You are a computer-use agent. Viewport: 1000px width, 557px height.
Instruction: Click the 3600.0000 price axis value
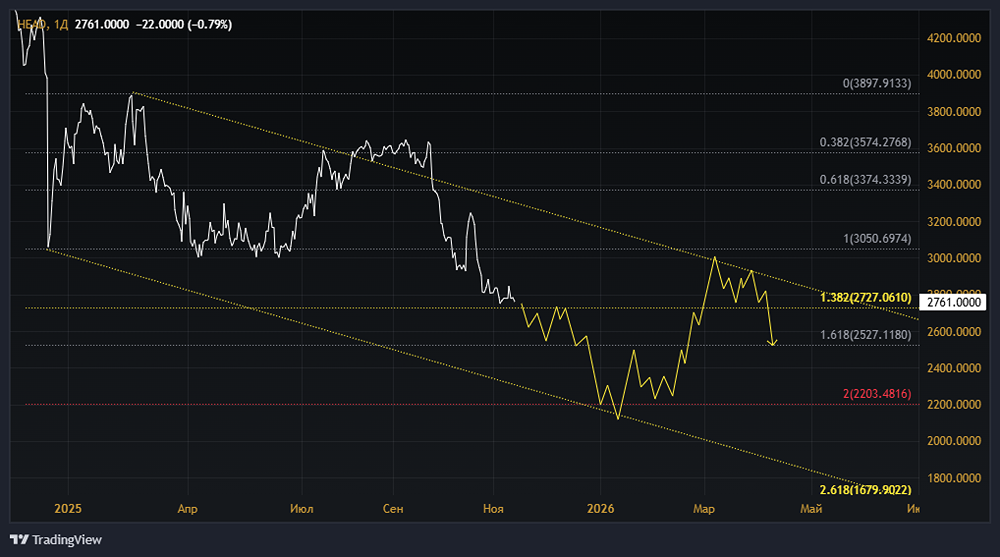[953, 148]
